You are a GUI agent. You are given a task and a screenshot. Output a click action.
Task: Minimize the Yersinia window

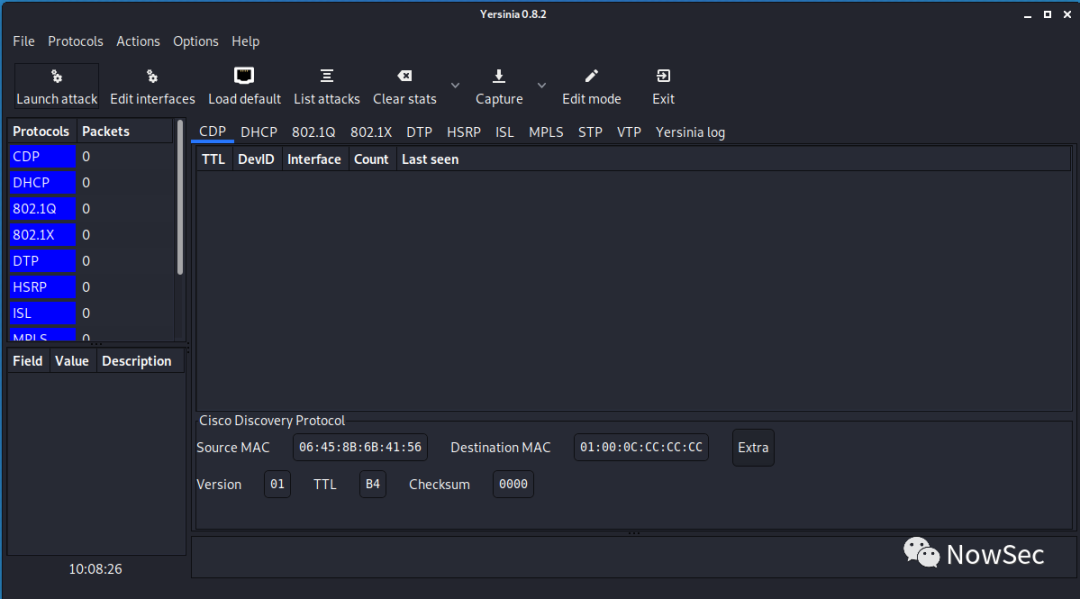pos(1028,14)
